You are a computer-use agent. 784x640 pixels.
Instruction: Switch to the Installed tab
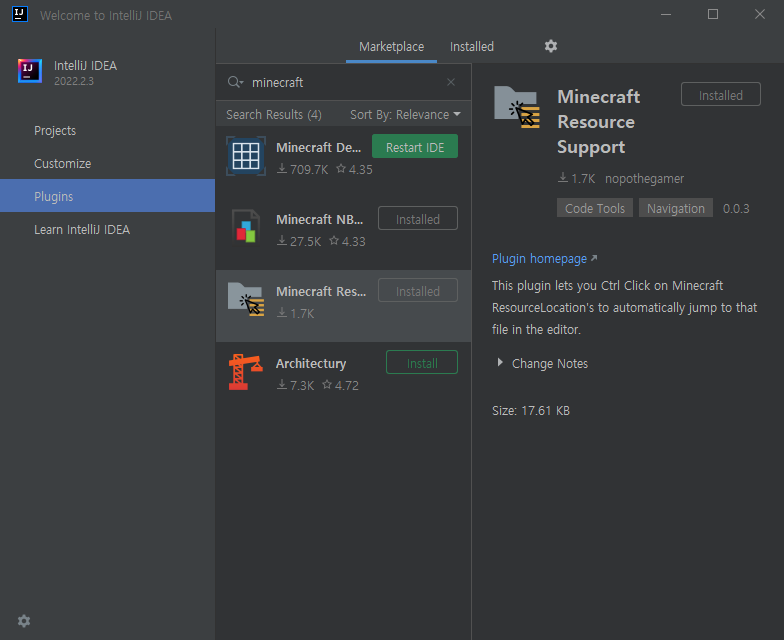[x=472, y=46]
